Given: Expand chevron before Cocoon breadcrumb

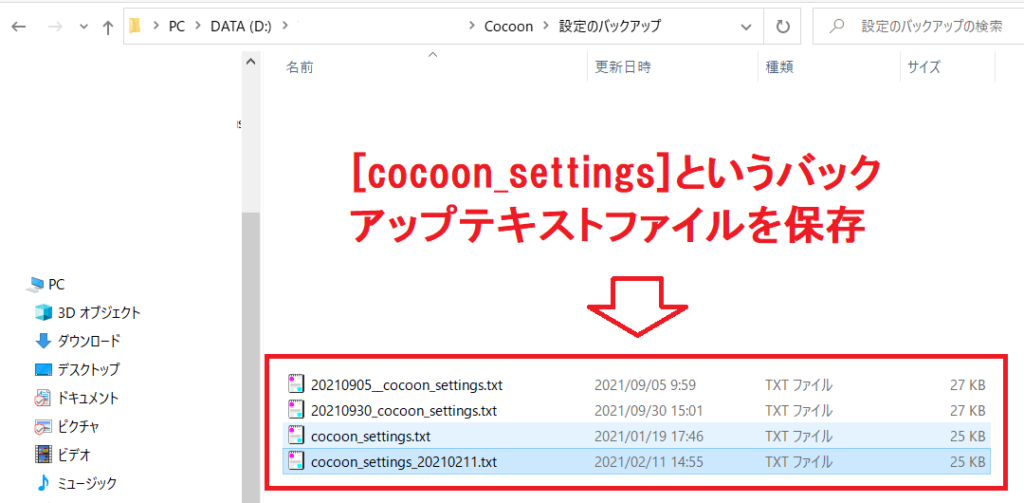Looking at the screenshot, I should [472, 27].
